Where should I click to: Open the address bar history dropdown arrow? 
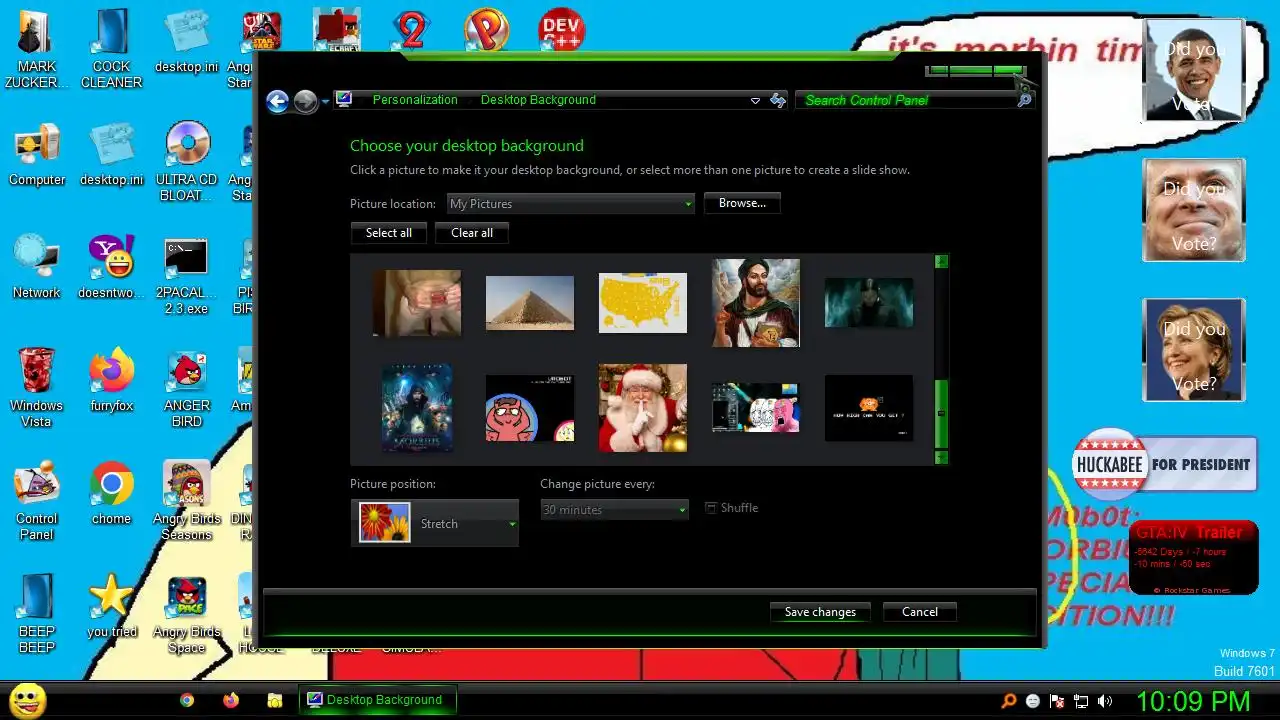tap(755, 100)
